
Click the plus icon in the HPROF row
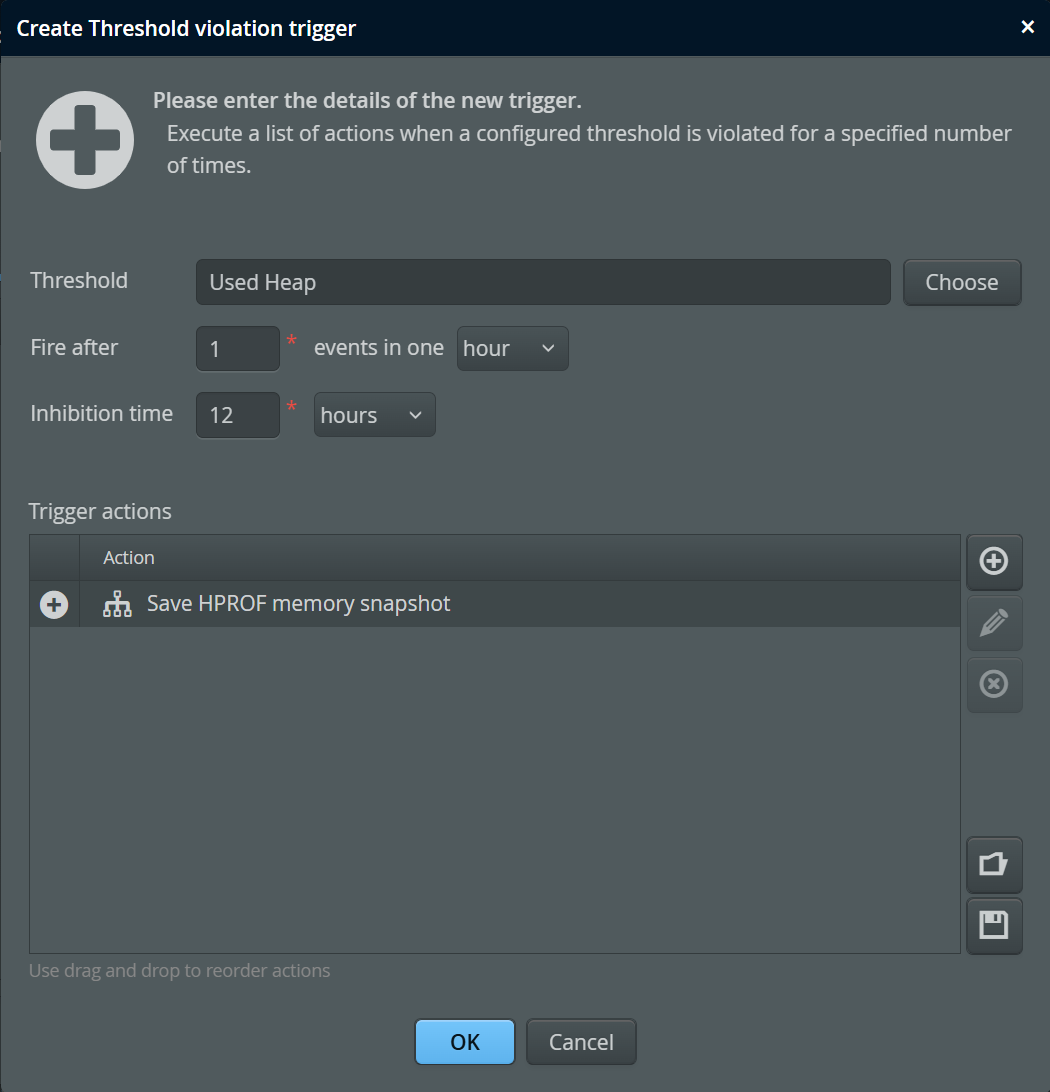54,604
